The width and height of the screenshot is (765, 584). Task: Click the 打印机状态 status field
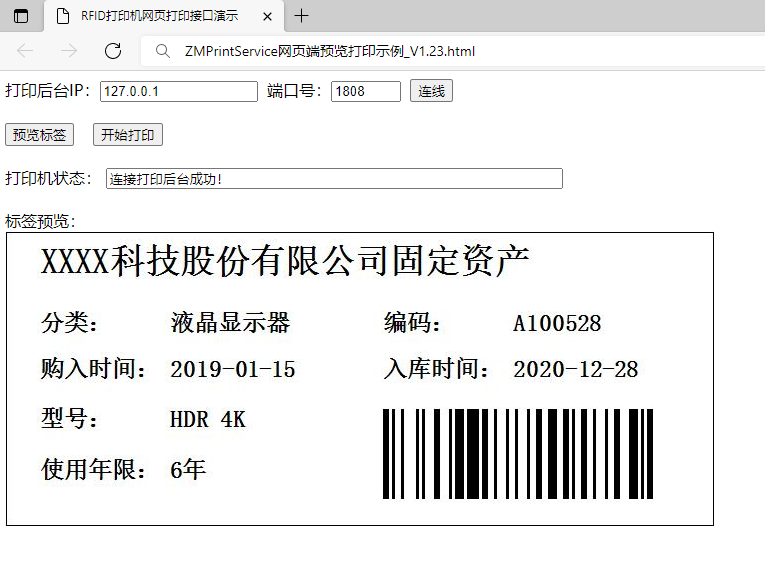point(334,179)
